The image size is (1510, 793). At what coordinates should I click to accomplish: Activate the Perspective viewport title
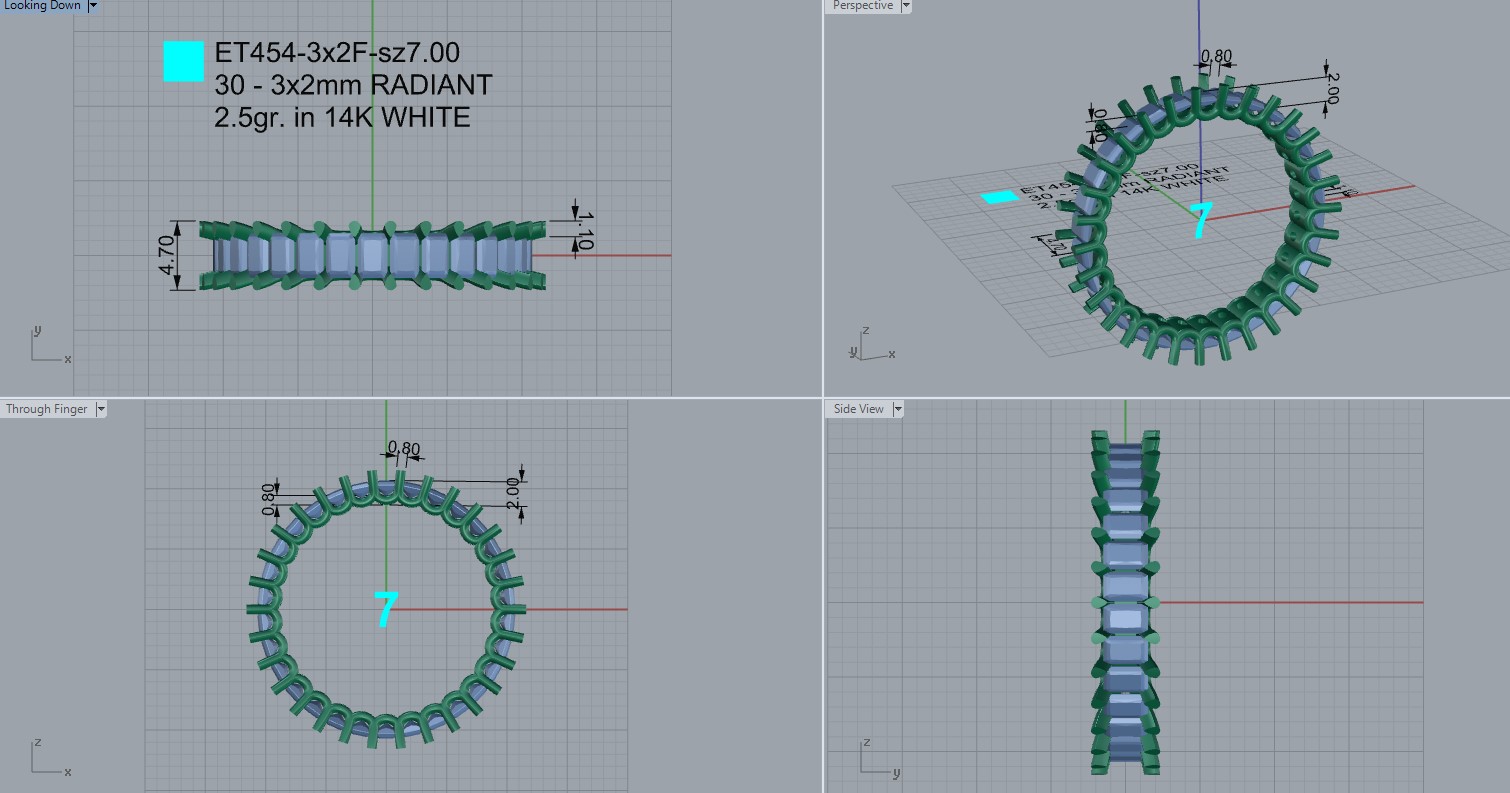tap(862, 6)
